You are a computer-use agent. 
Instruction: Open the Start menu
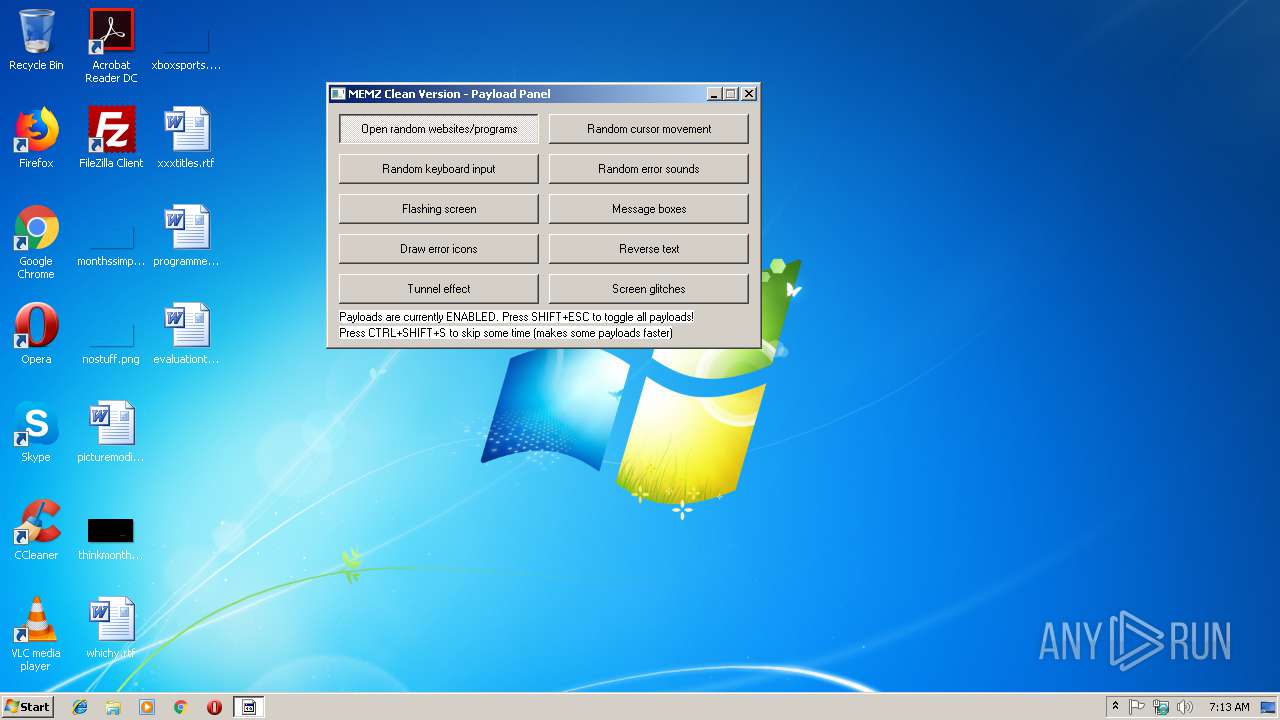(x=28, y=707)
